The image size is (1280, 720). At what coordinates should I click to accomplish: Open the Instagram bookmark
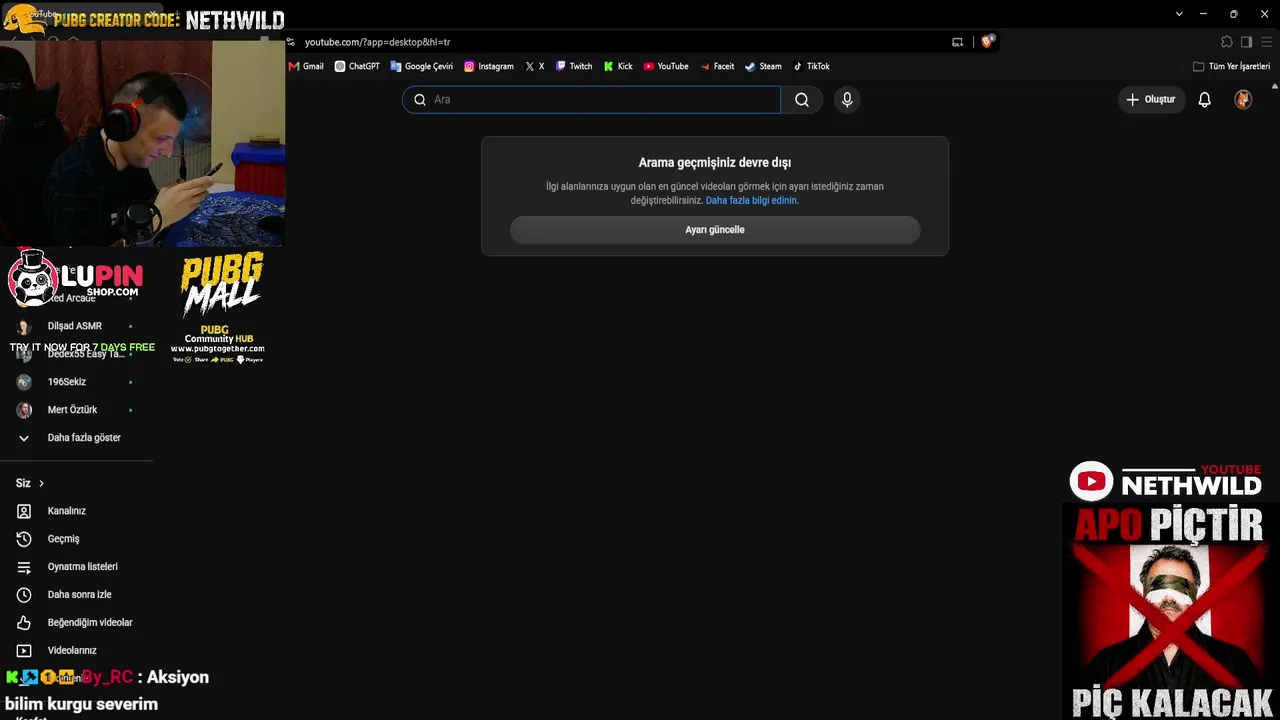point(489,66)
